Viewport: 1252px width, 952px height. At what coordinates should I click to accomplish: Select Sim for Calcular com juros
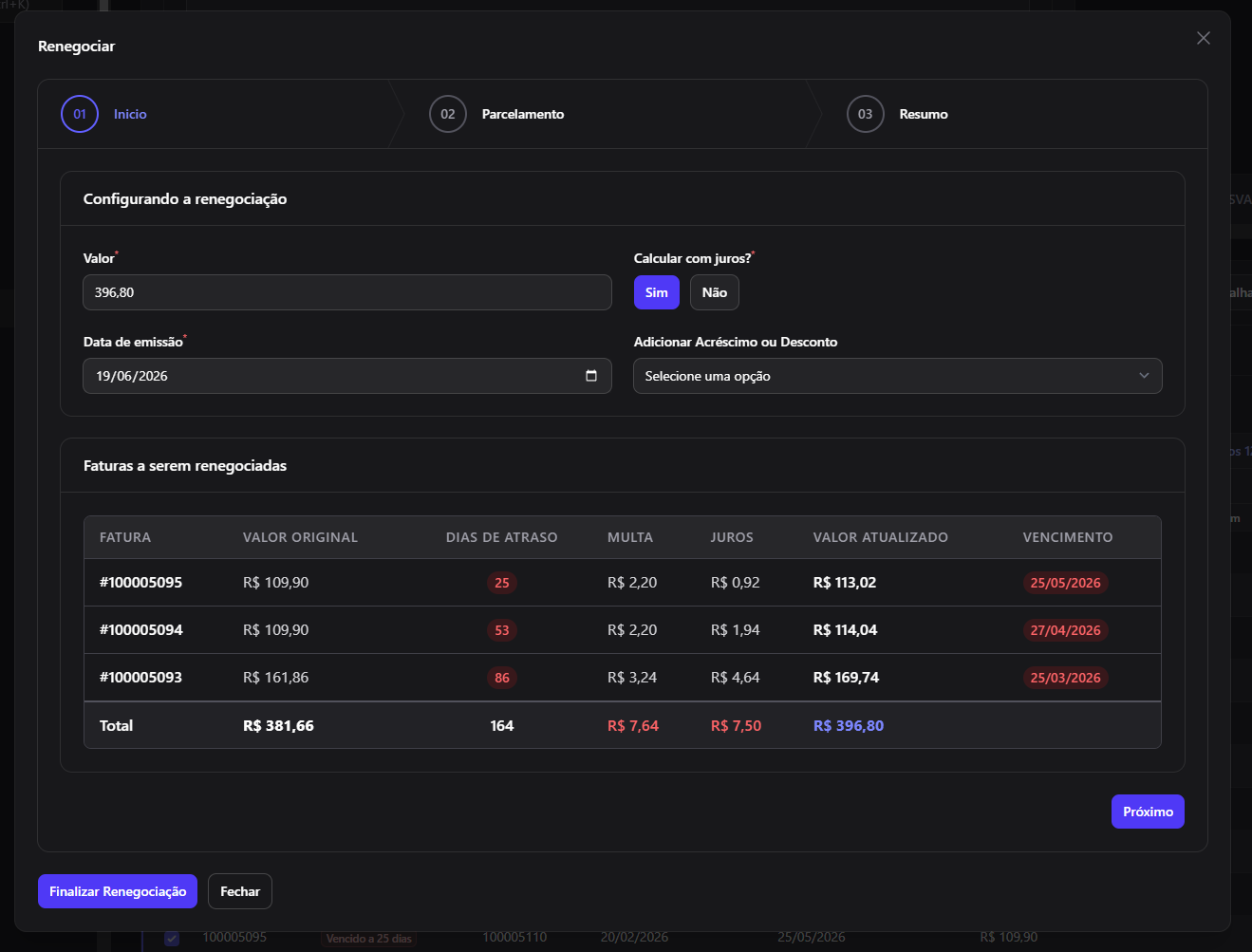tap(657, 292)
